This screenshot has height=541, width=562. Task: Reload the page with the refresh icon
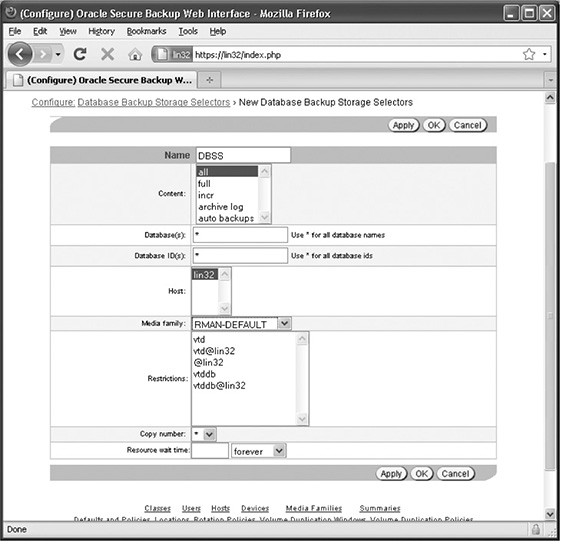(x=80, y=54)
